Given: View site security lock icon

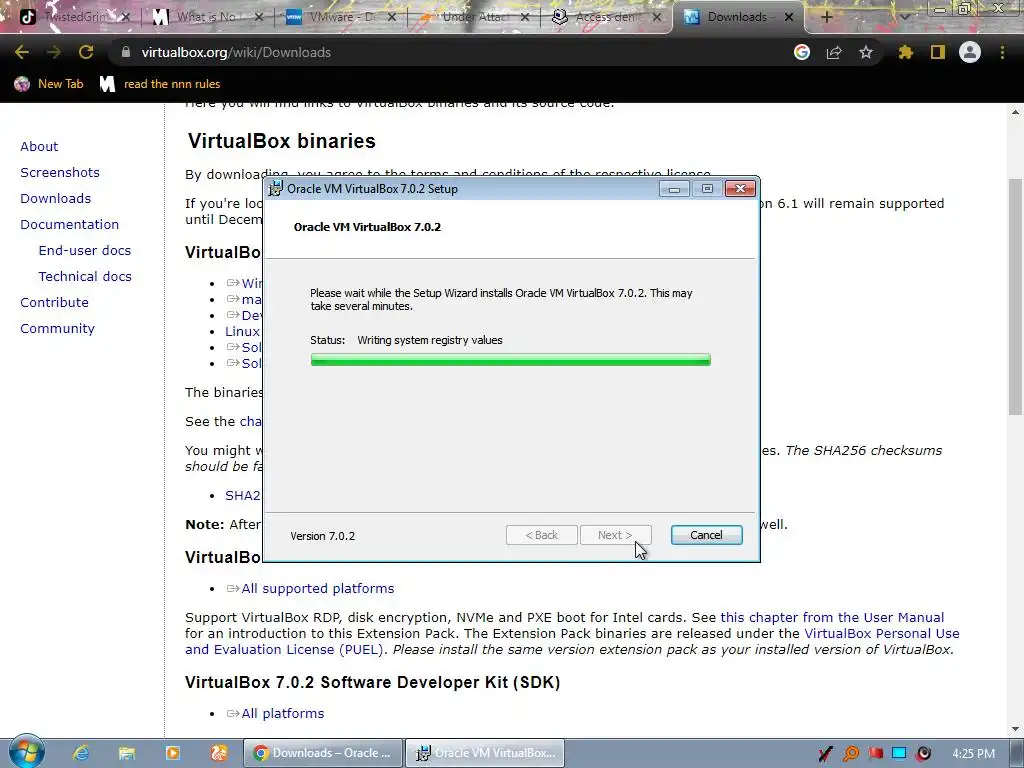Looking at the screenshot, I should [x=126, y=52].
